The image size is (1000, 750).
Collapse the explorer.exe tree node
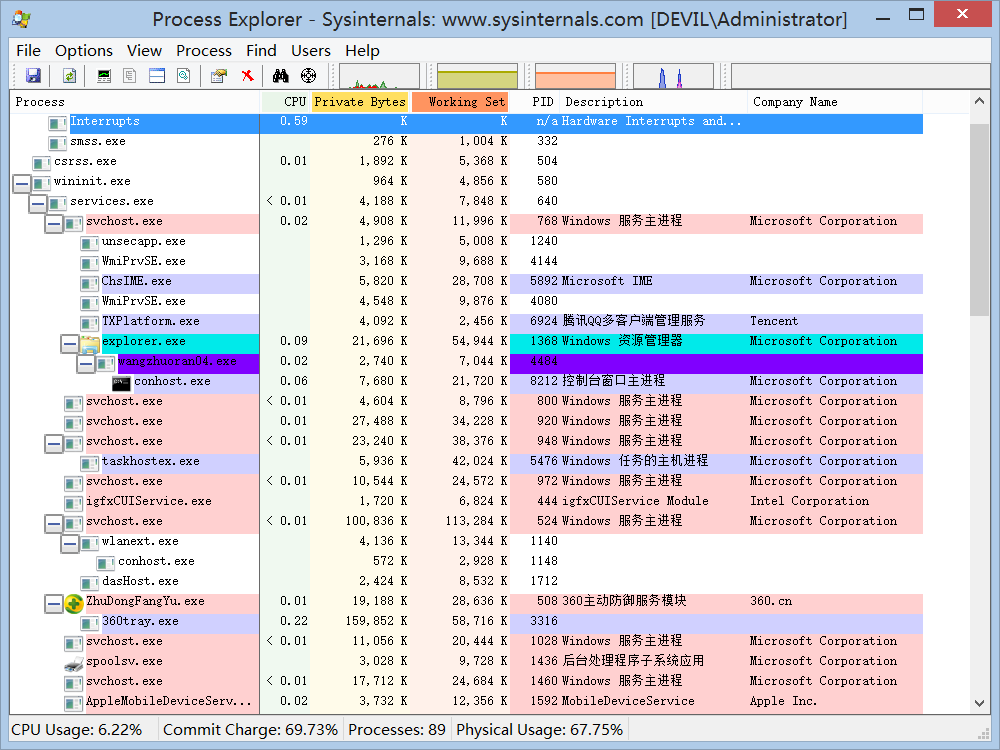click(70, 344)
